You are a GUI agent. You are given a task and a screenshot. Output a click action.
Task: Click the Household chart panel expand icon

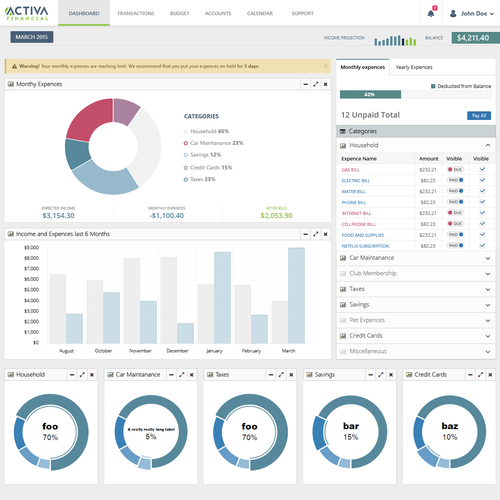coord(82,375)
